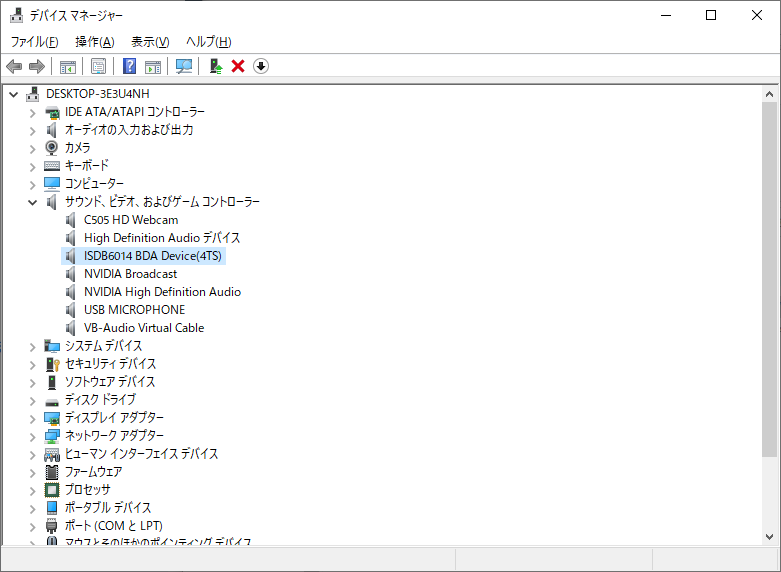Click the scrollbar down arrow
Viewport: 781px width, 572px height.
coord(770,537)
